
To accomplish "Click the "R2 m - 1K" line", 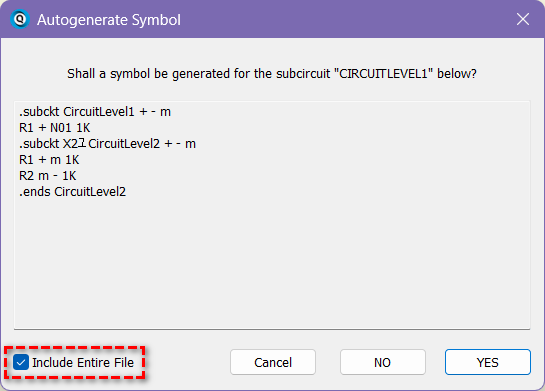I will coord(48,176).
